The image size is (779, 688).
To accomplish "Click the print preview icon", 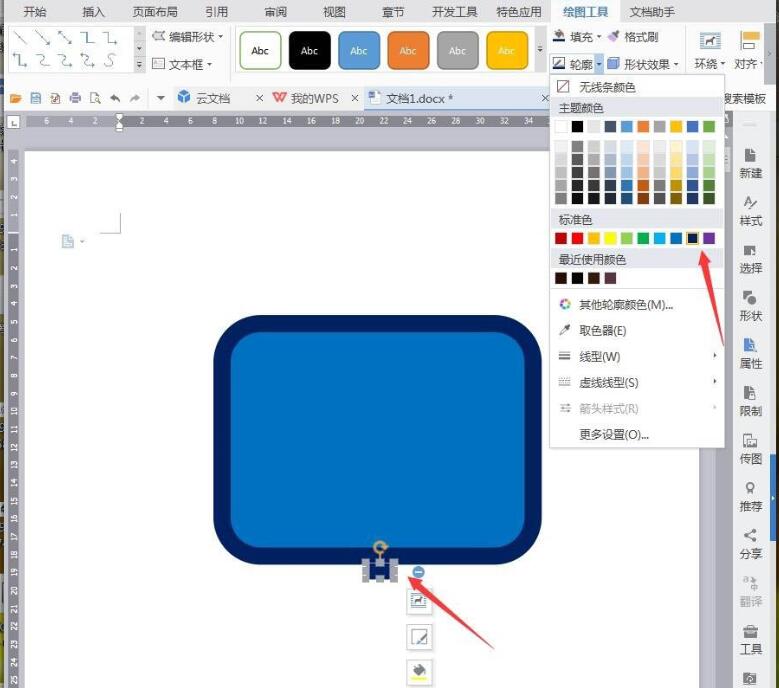I will click(95, 98).
